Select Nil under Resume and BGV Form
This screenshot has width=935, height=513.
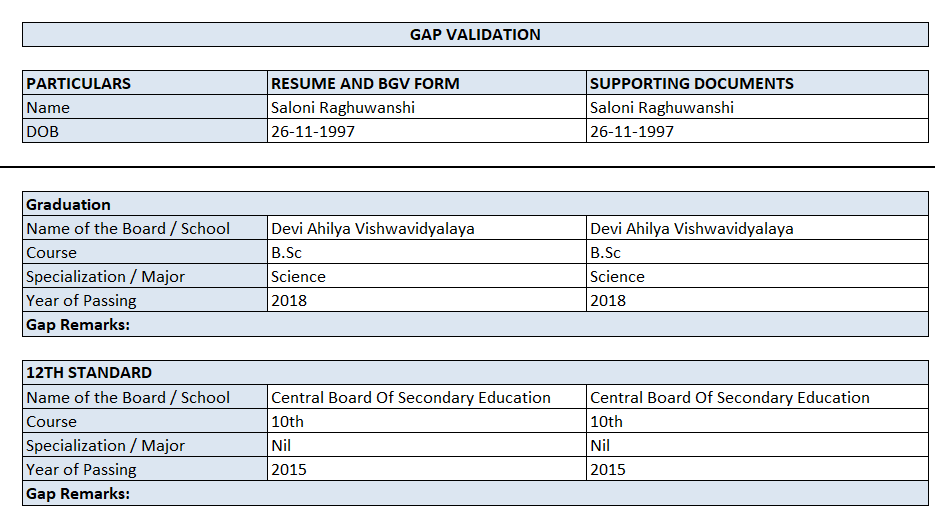[x=281, y=446]
